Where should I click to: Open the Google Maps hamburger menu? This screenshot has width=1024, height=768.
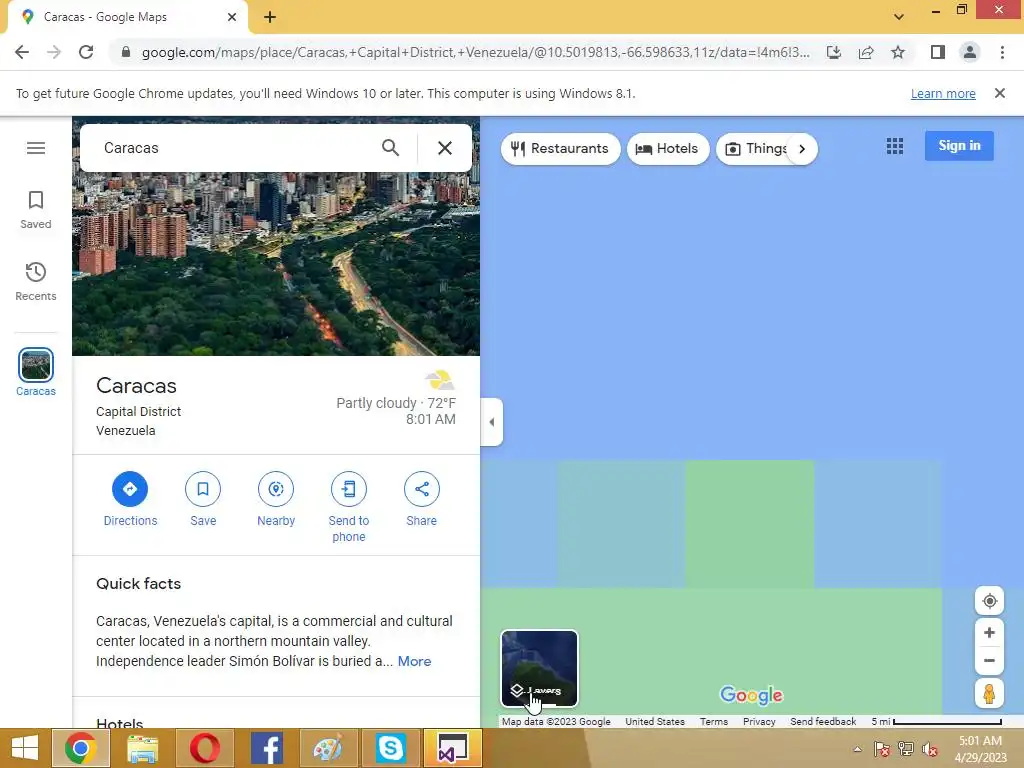(36, 148)
